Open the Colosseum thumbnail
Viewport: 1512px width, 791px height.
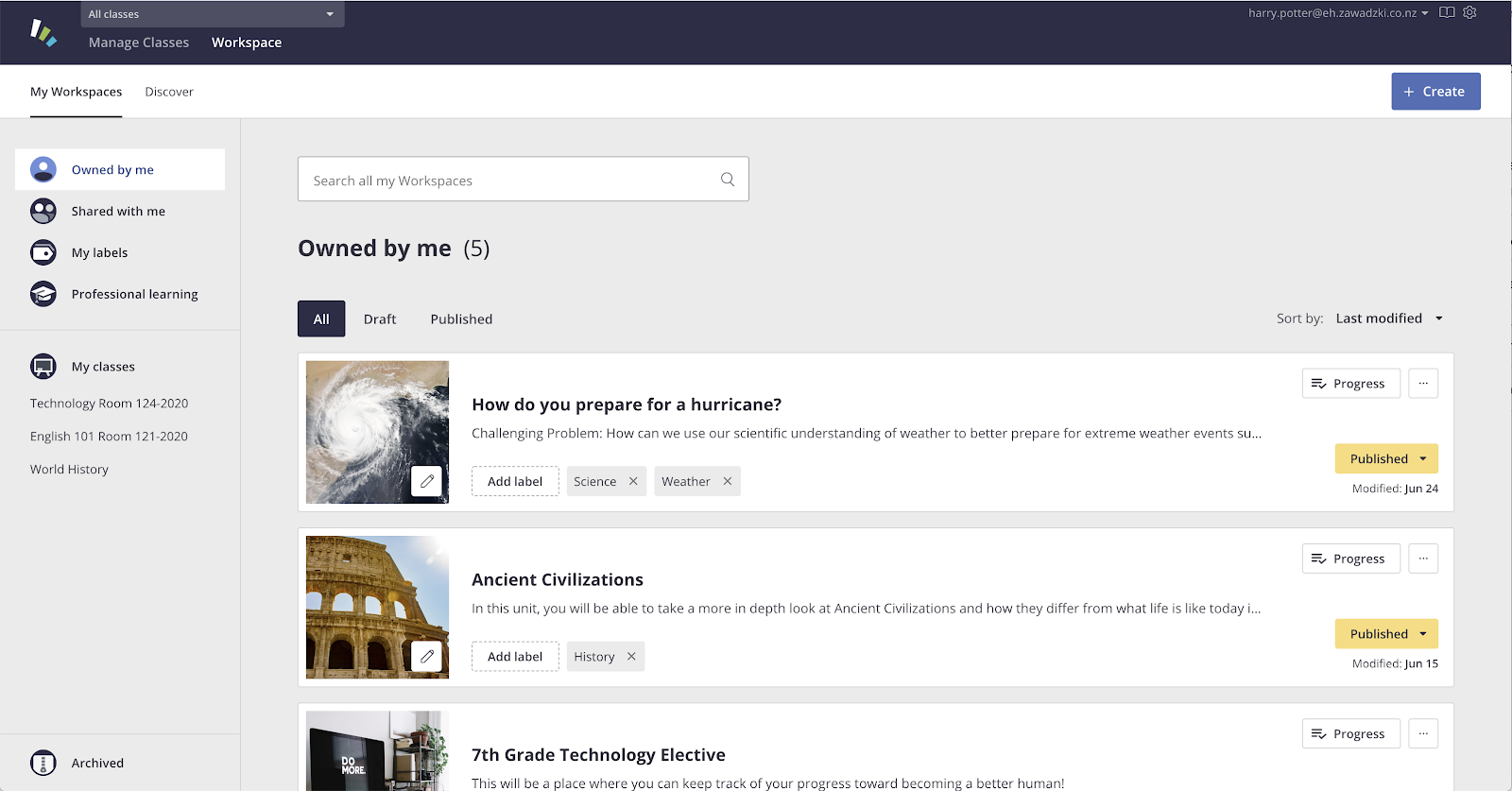377,607
